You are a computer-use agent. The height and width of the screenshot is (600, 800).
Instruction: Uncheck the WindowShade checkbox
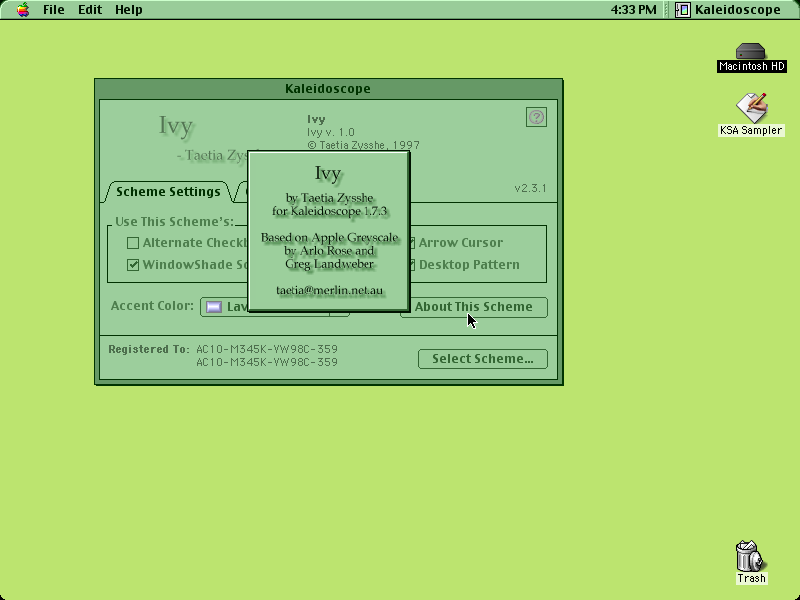coord(133,265)
